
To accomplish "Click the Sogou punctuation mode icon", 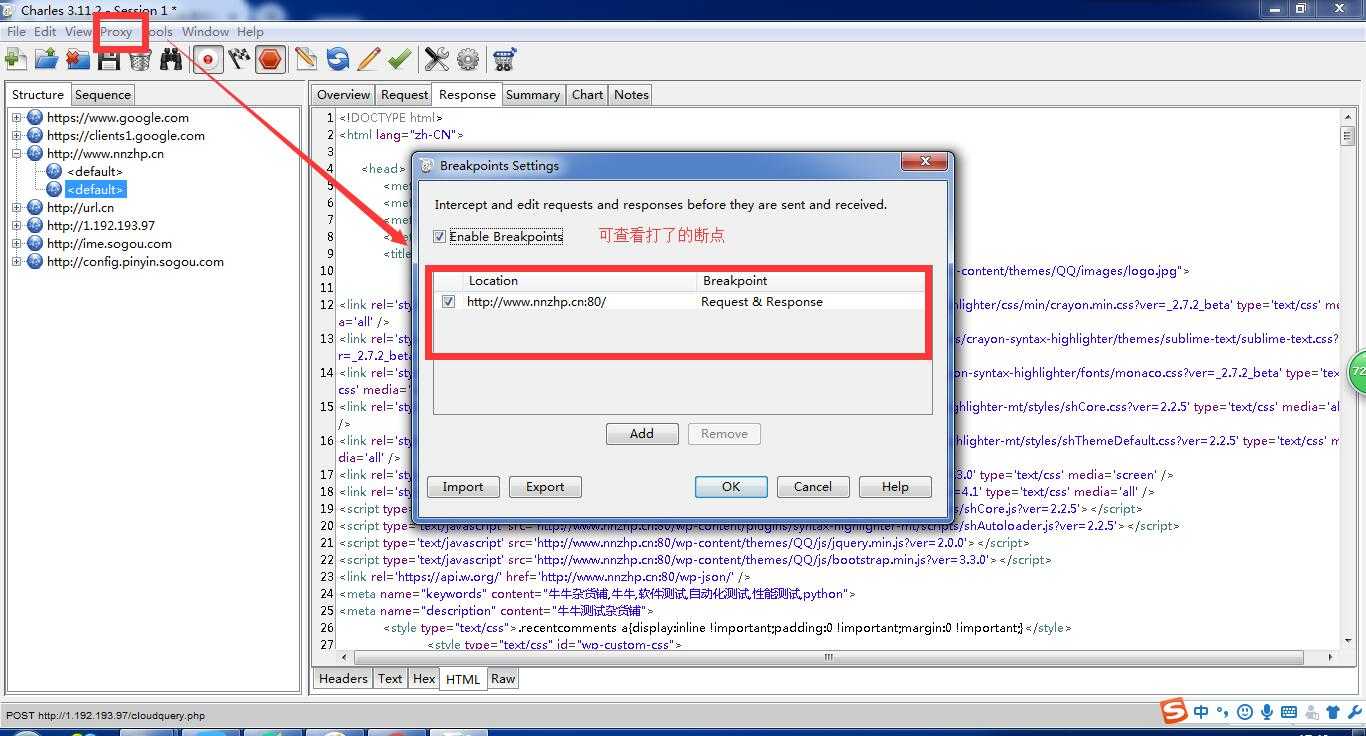I will coord(1223,712).
